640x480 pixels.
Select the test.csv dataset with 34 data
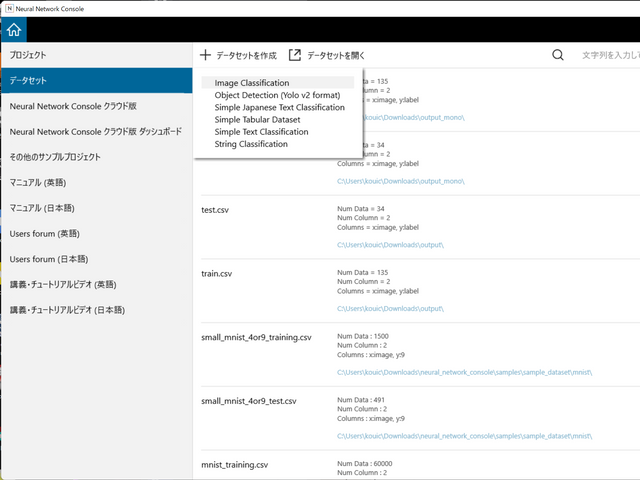point(215,210)
